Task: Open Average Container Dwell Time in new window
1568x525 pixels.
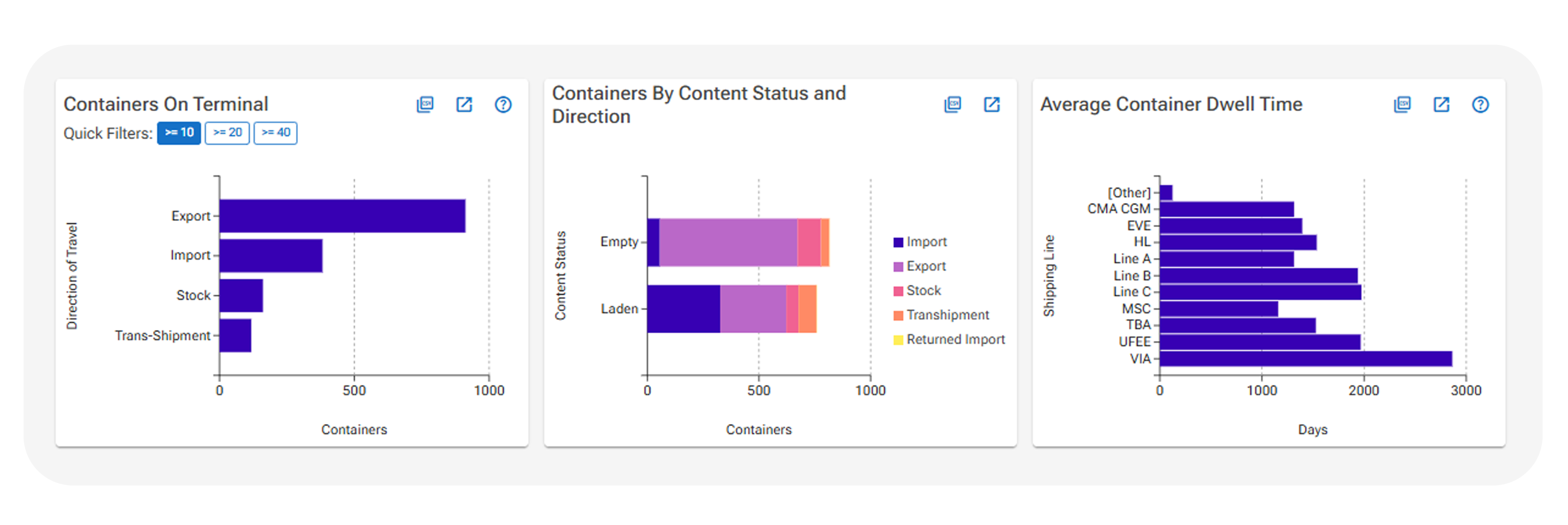Action: [x=1442, y=105]
